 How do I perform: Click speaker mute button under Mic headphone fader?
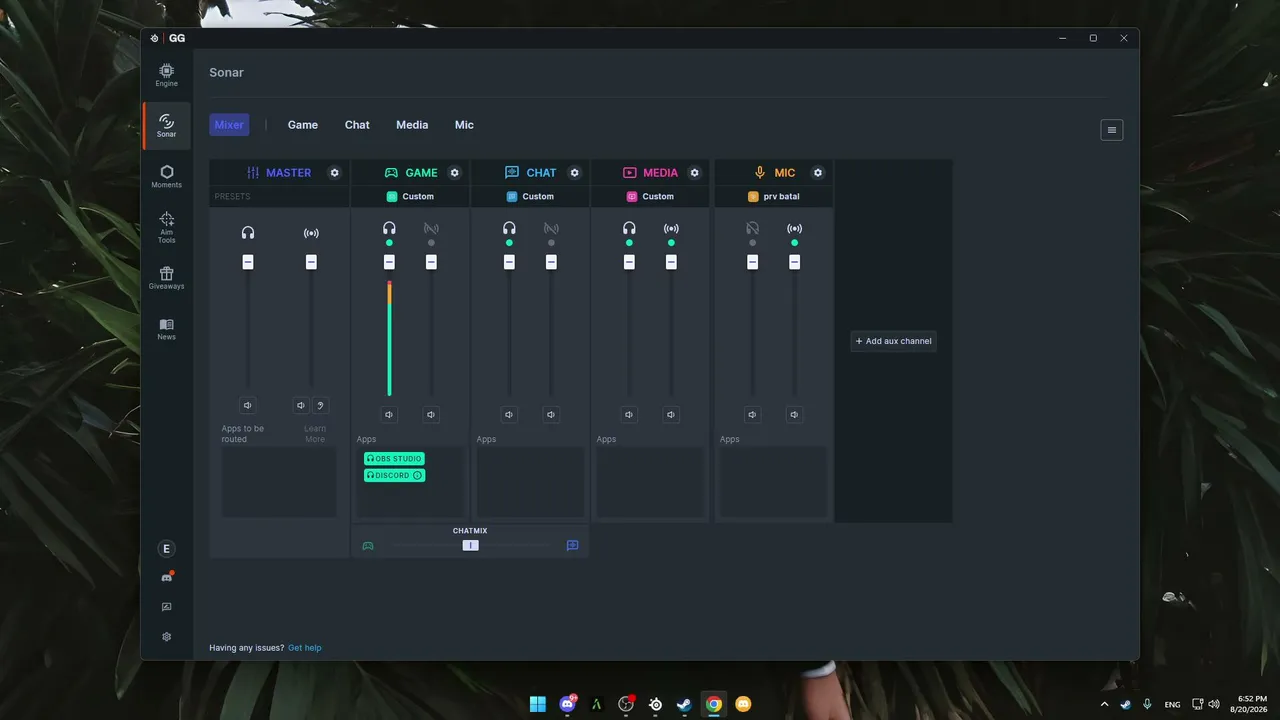click(753, 415)
